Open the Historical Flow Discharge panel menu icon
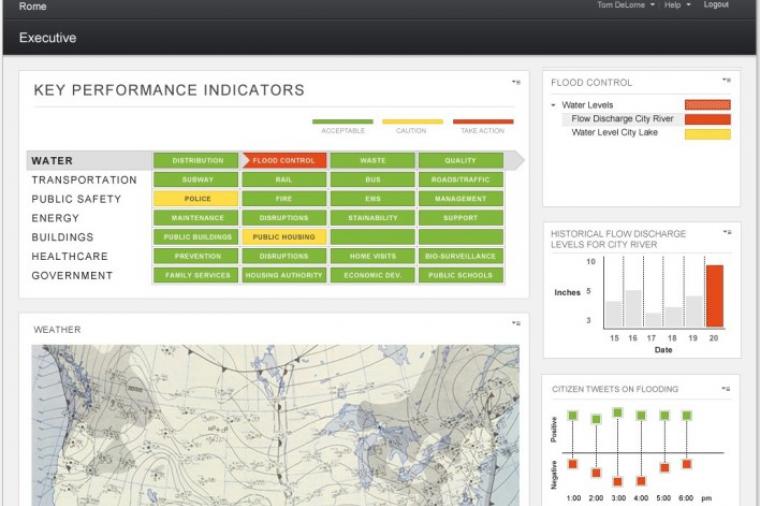This screenshot has width=760, height=506. (x=726, y=232)
